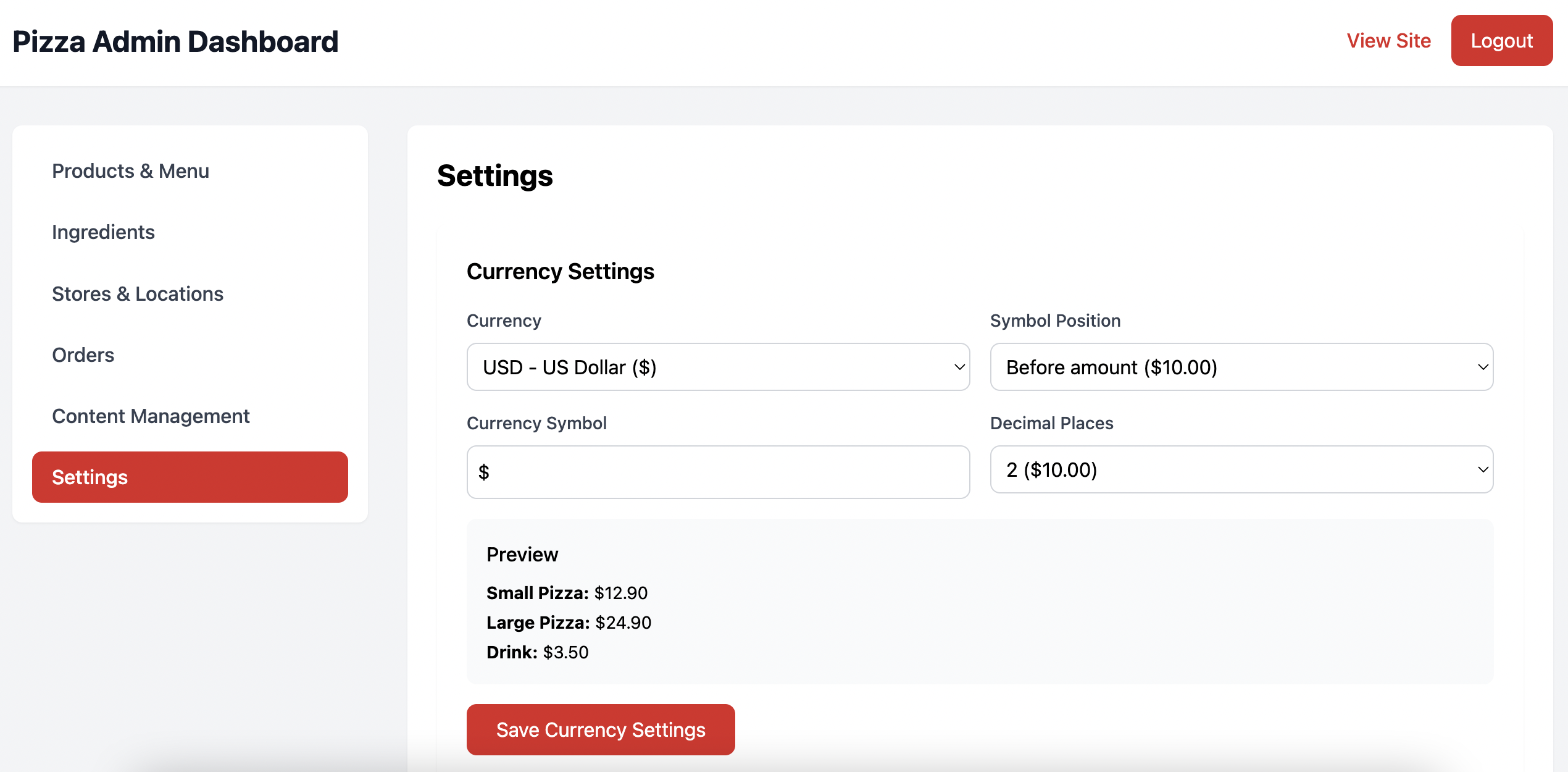Click the Decimal Places chevron arrow
The image size is (1568, 772).
point(1483,469)
